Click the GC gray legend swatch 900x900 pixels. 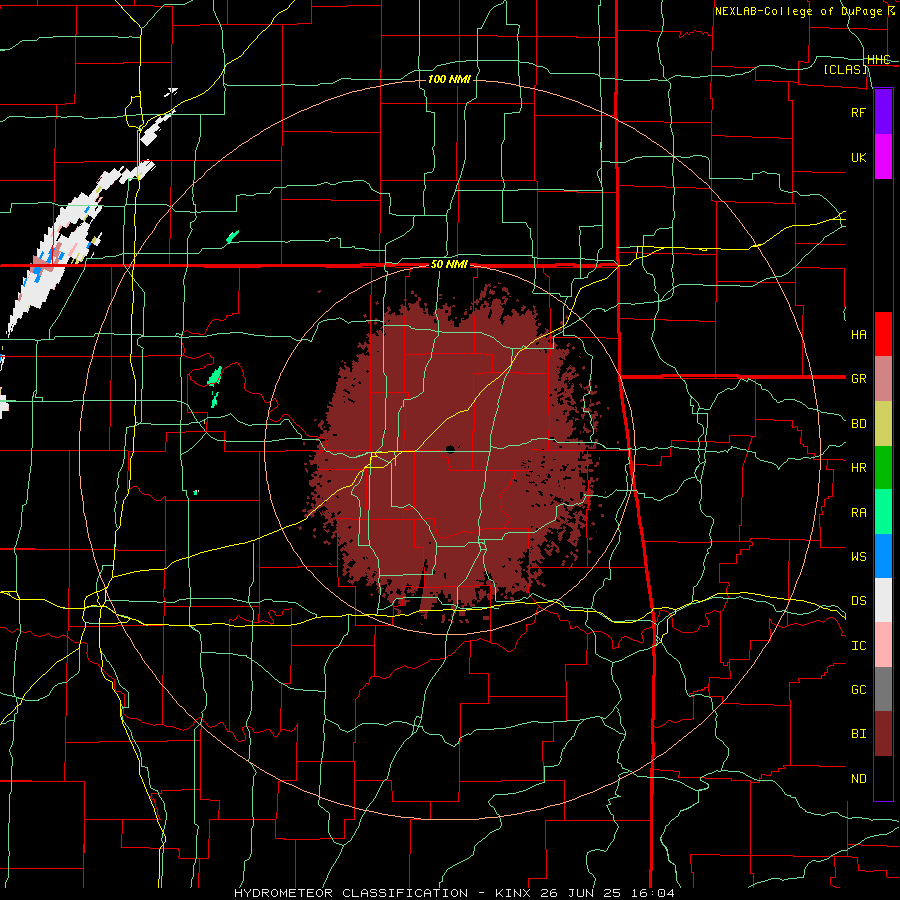click(883, 689)
